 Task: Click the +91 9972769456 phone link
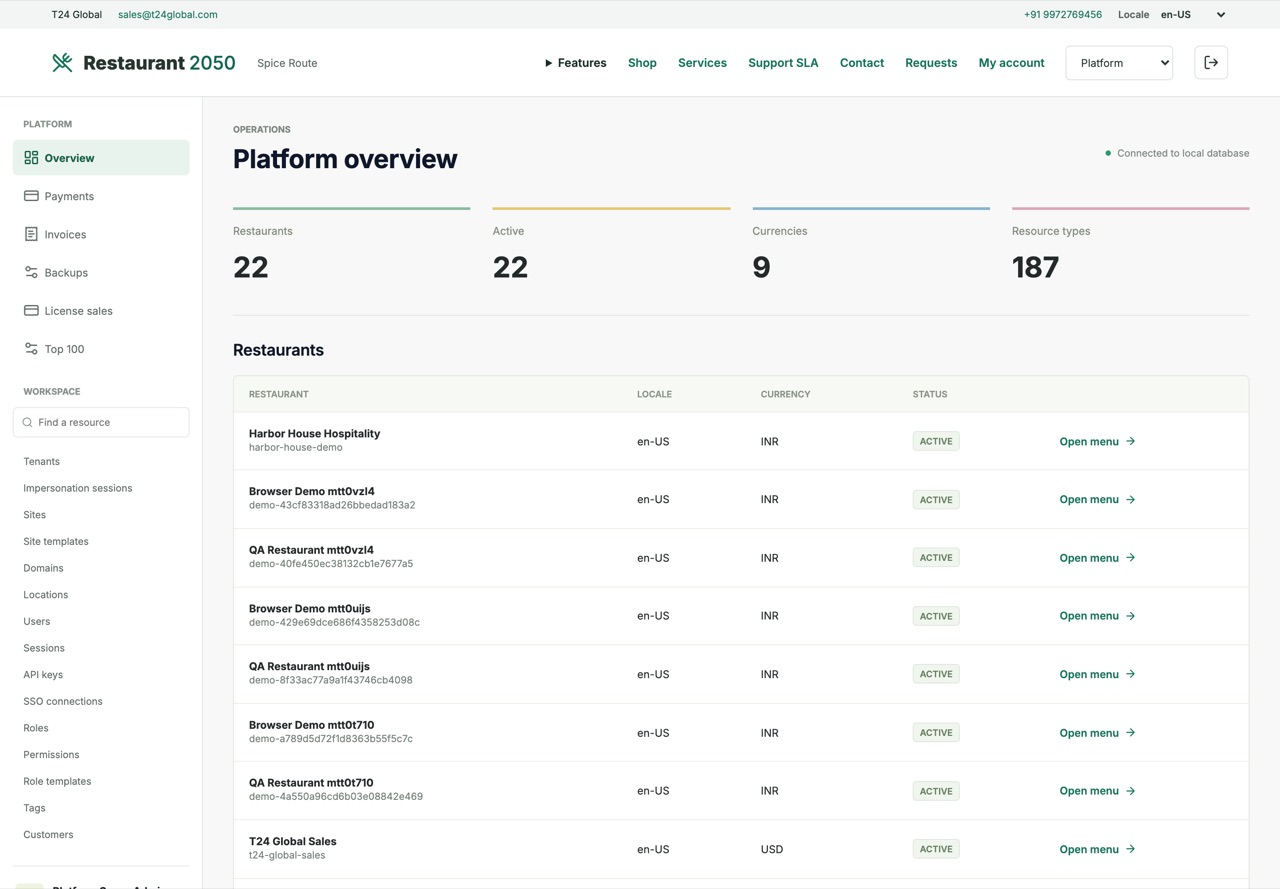1063,15
